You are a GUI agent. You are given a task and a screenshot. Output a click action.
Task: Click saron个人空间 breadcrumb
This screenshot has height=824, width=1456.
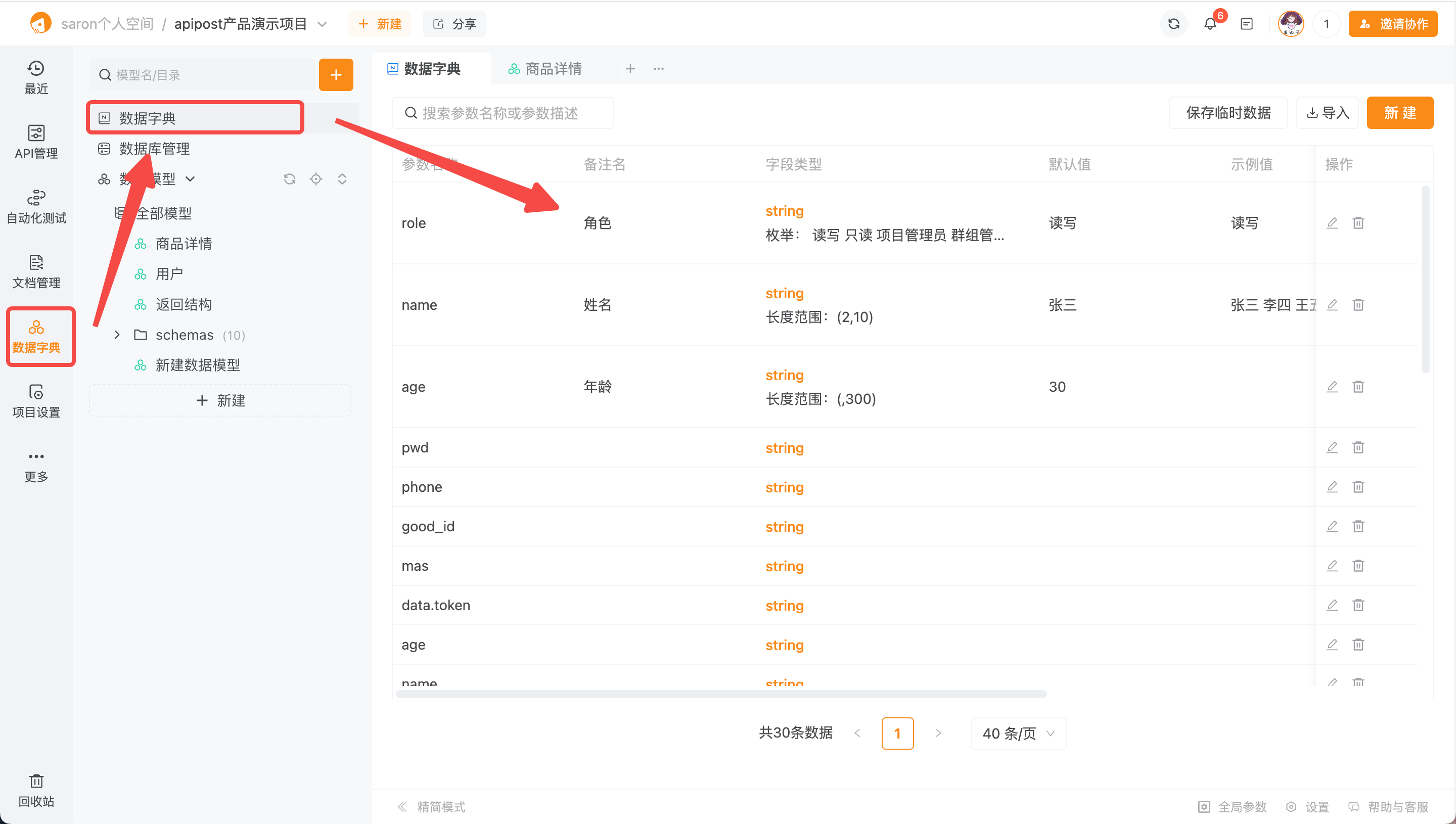[x=108, y=24]
